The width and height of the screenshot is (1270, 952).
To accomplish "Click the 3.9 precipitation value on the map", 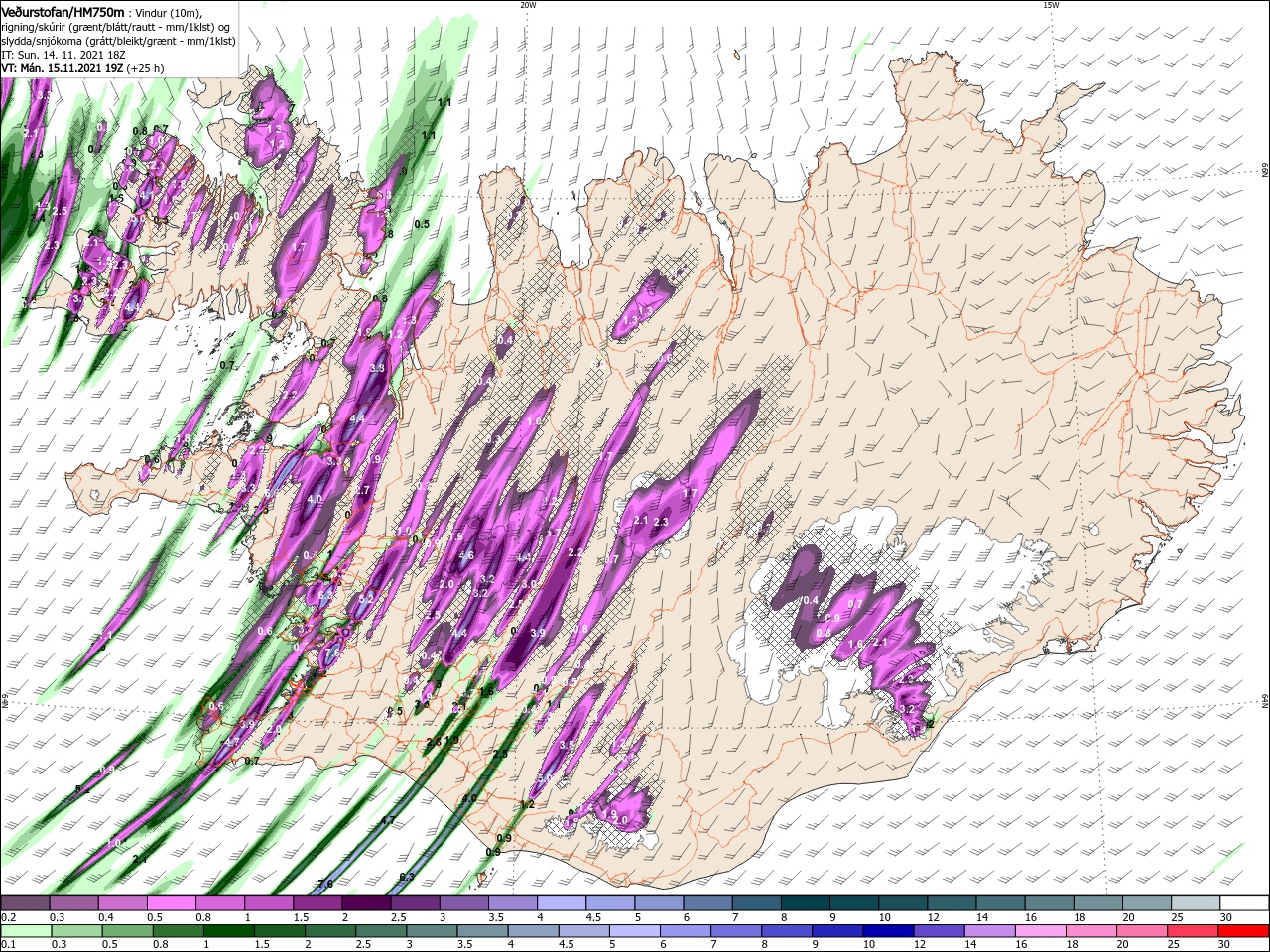I will click(539, 633).
